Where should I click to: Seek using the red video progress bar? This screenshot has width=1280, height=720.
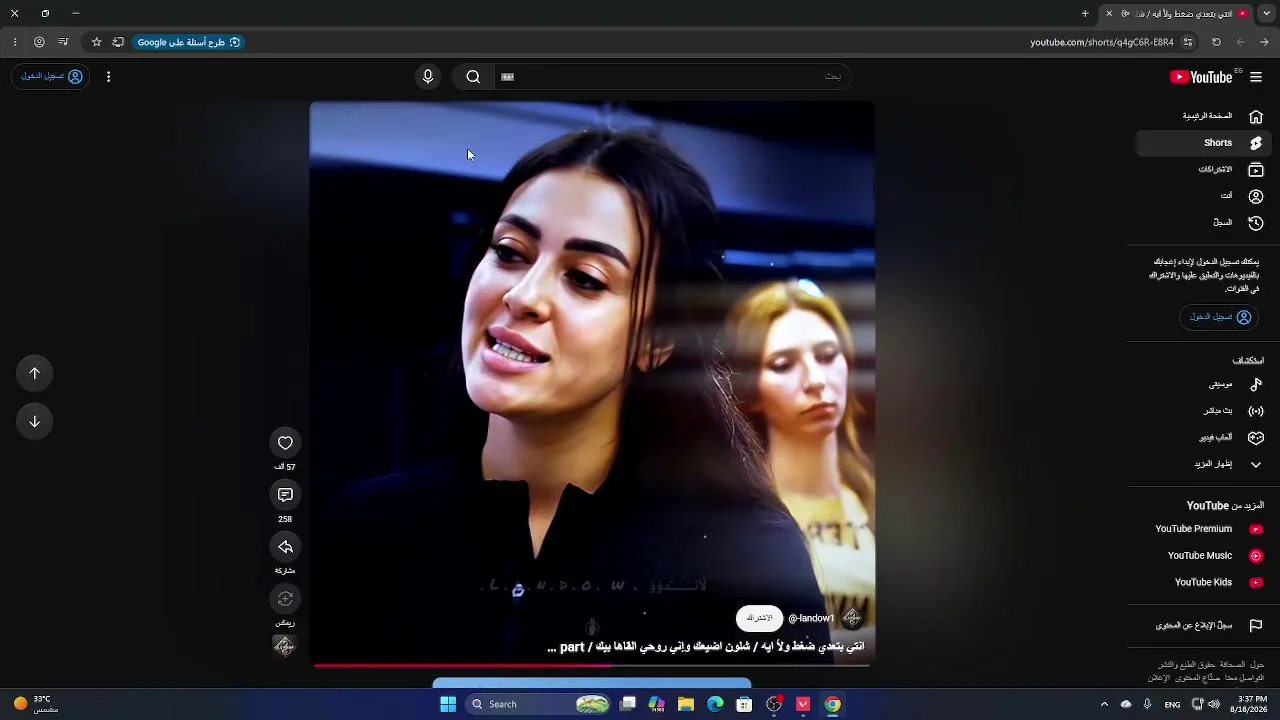point(592,664)
